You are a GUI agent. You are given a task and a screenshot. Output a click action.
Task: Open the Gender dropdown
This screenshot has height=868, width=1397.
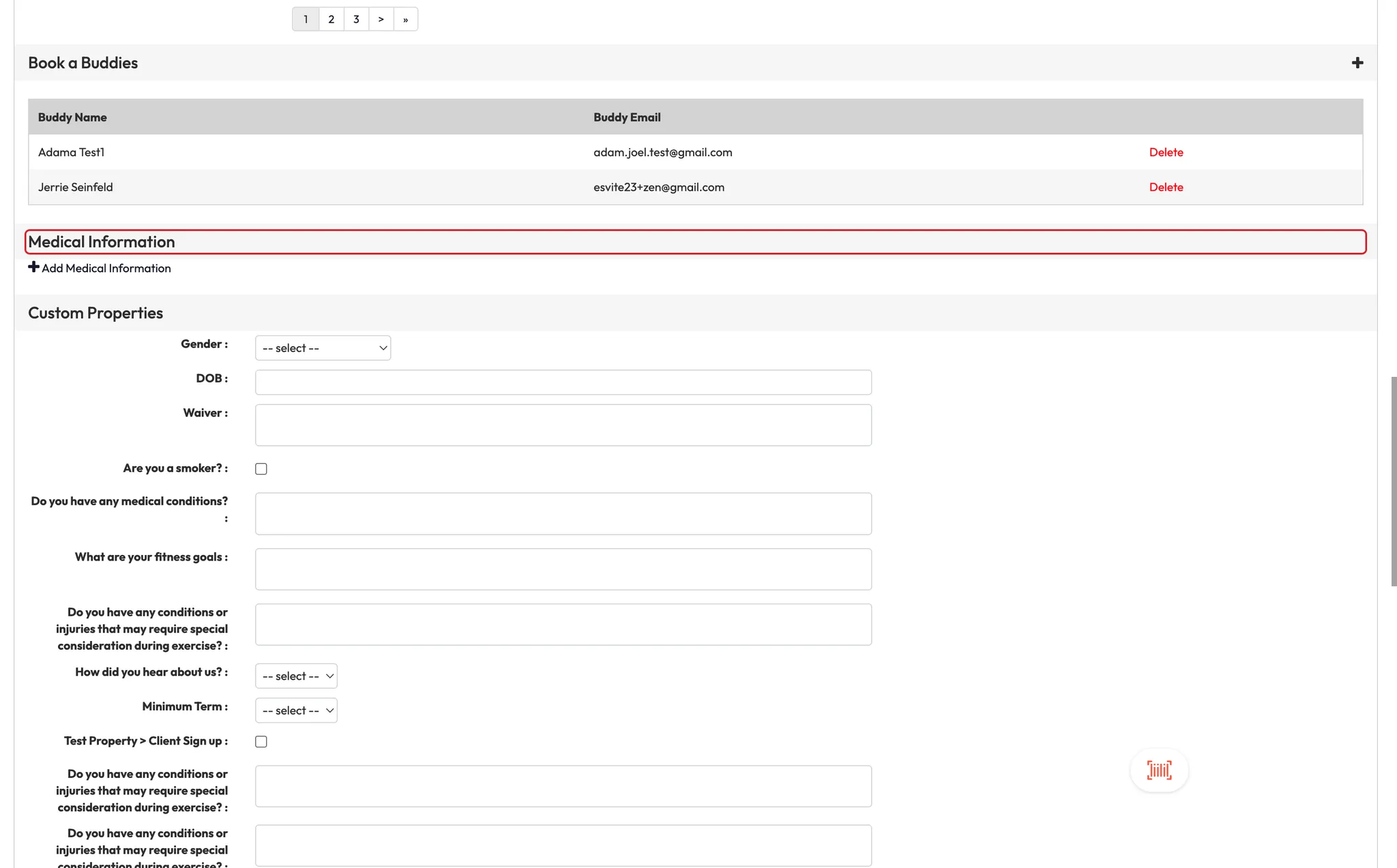(323, 348)
